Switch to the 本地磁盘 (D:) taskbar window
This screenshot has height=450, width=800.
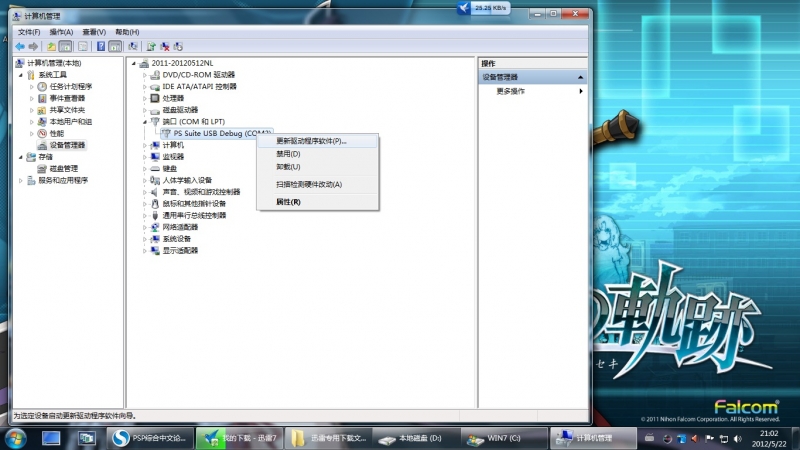coord(416,438)
